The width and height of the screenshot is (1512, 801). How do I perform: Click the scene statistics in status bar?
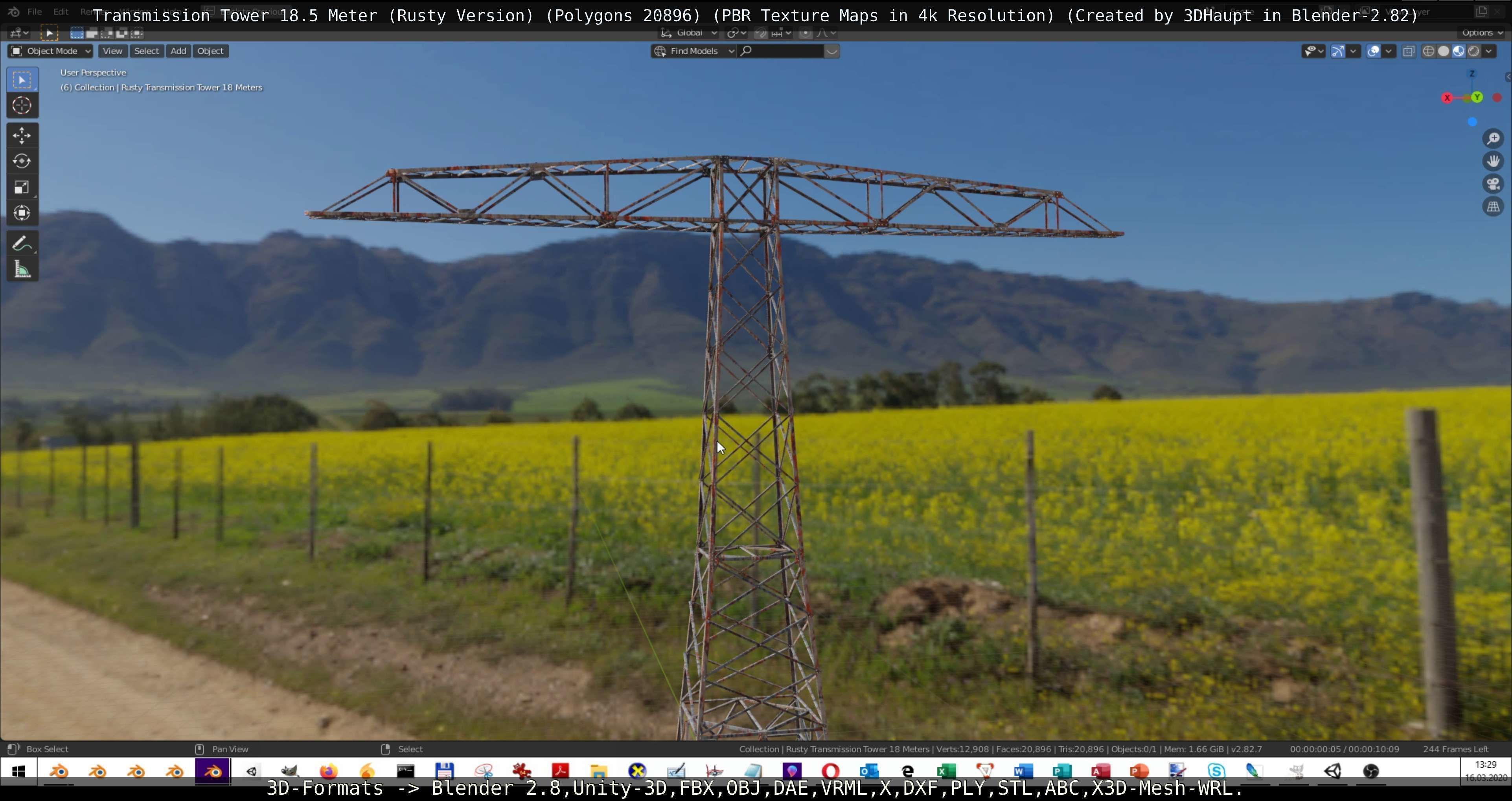(1000, 750)
